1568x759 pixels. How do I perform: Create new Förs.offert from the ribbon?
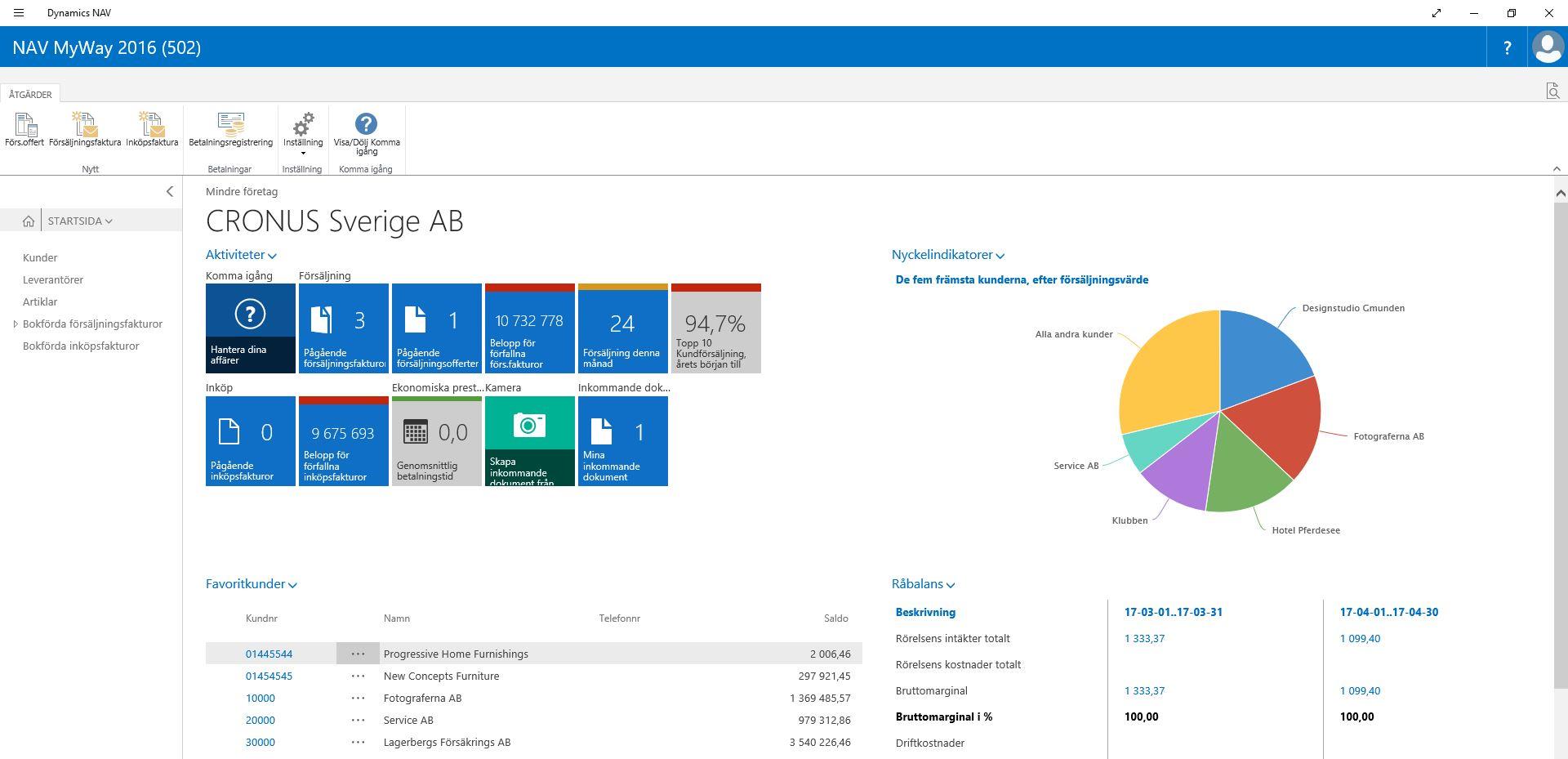point(24,131)
